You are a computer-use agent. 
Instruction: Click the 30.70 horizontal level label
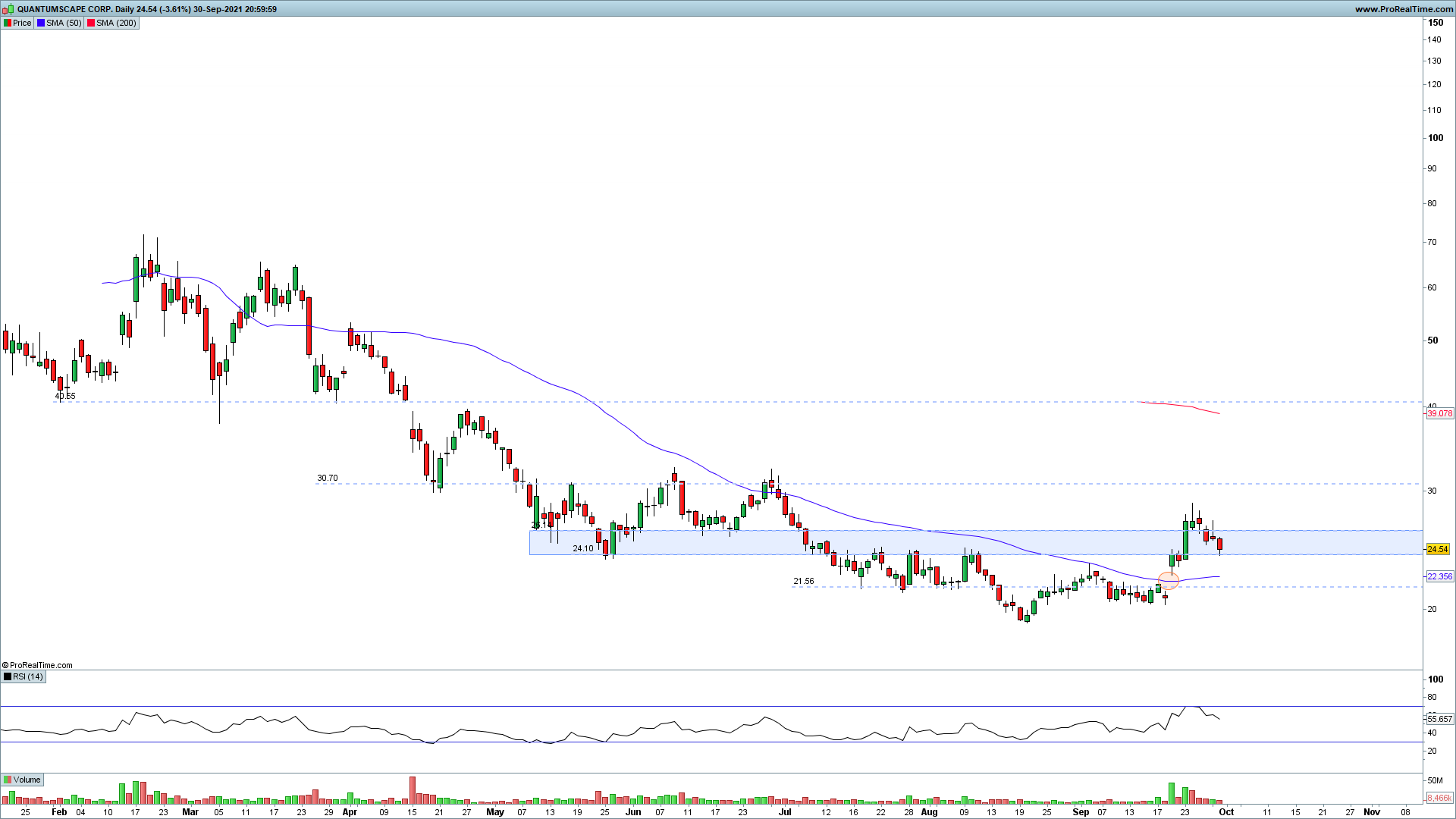click(328, 478)
